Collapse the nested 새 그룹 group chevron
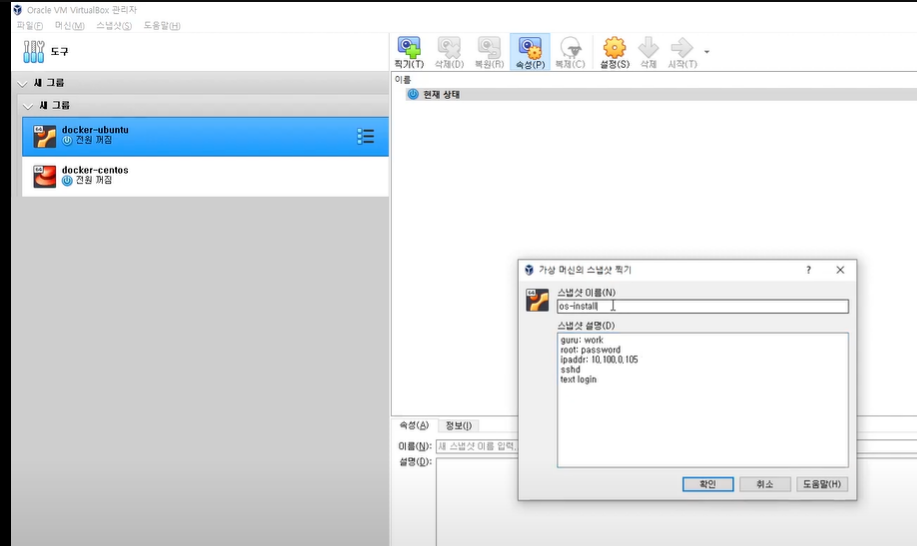Viewport: 917px width, 546px height. (27, 106)
